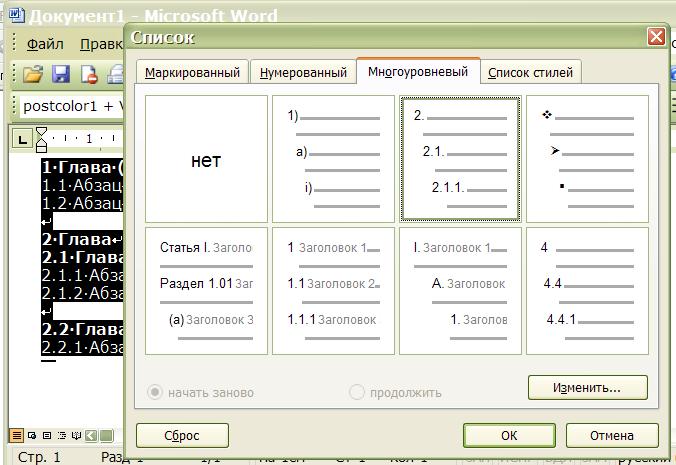The width and height of the screenshot is (676, 465).
Task: Switch to Print layout view icon
Action: coord(46,435)
